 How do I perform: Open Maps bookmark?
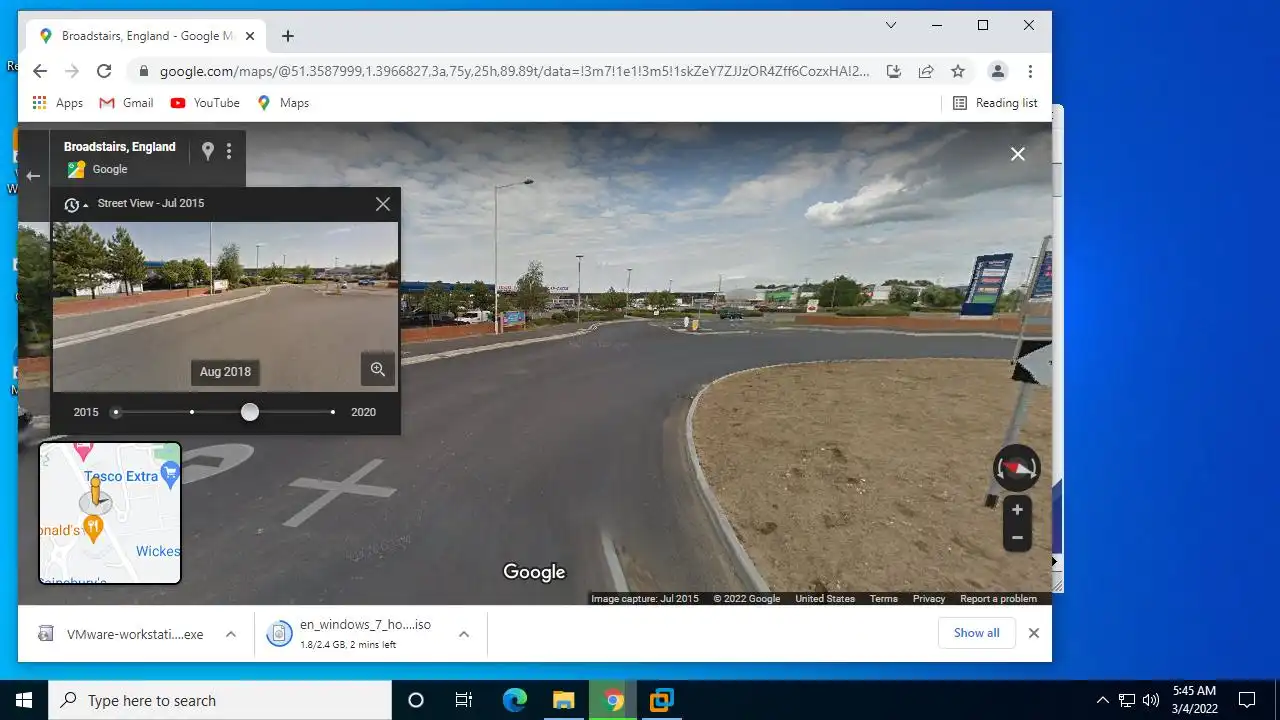[x=283, y=103]
